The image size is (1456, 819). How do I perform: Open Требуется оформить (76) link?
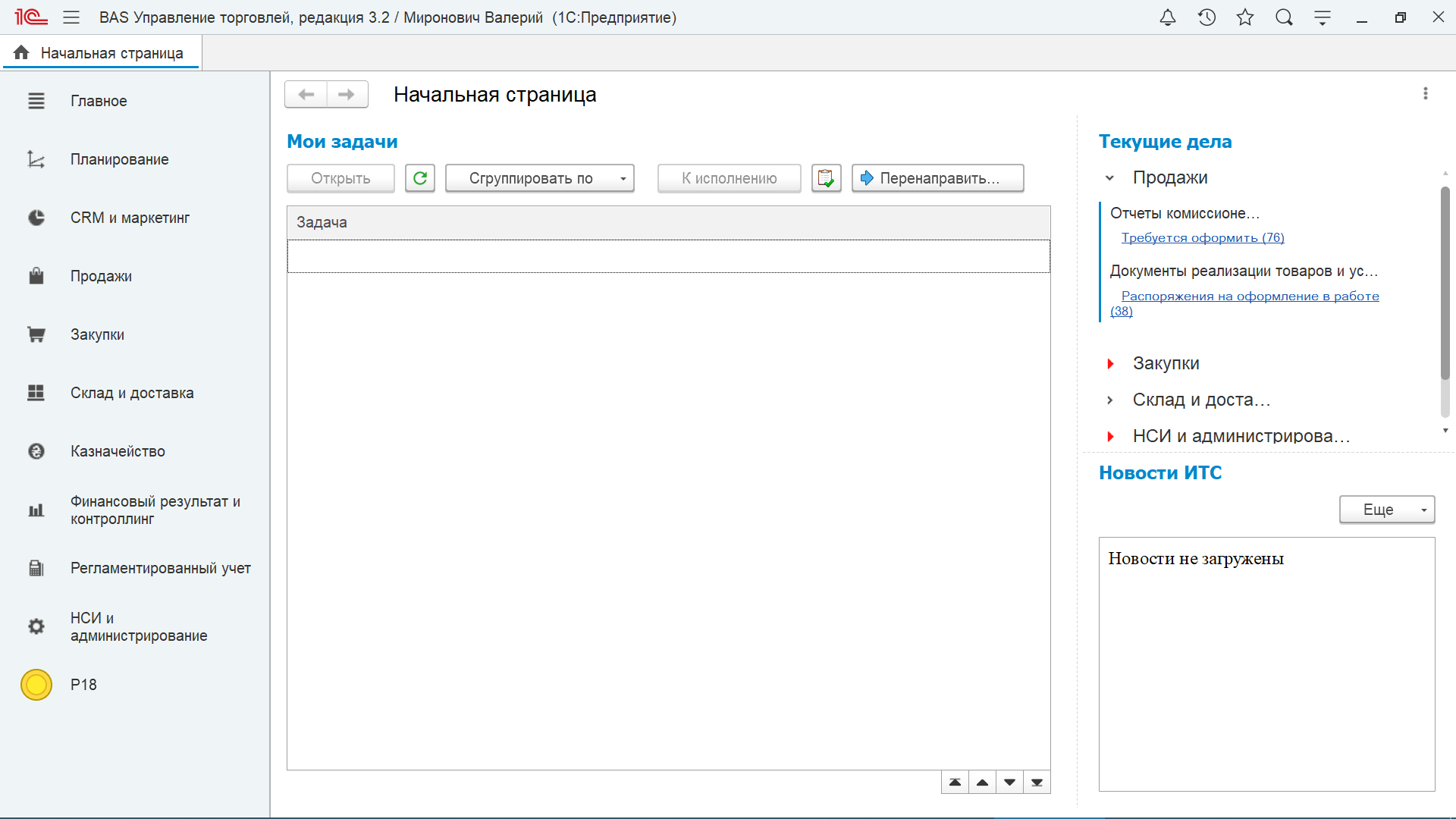pos(1203,237)
